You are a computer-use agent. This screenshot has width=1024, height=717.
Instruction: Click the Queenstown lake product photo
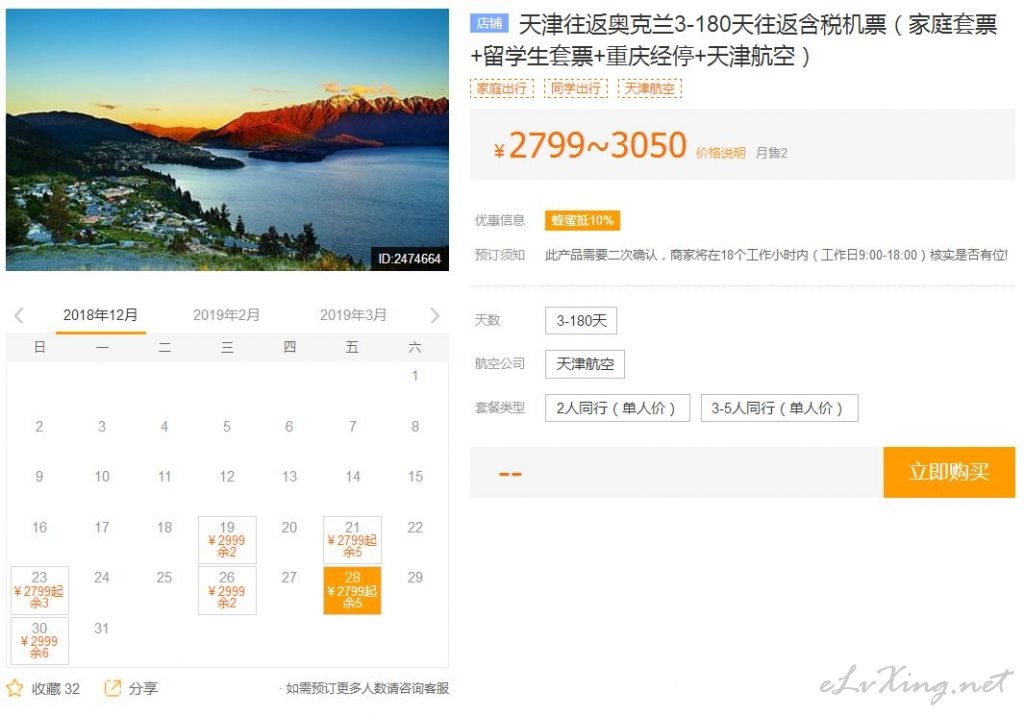227,140
